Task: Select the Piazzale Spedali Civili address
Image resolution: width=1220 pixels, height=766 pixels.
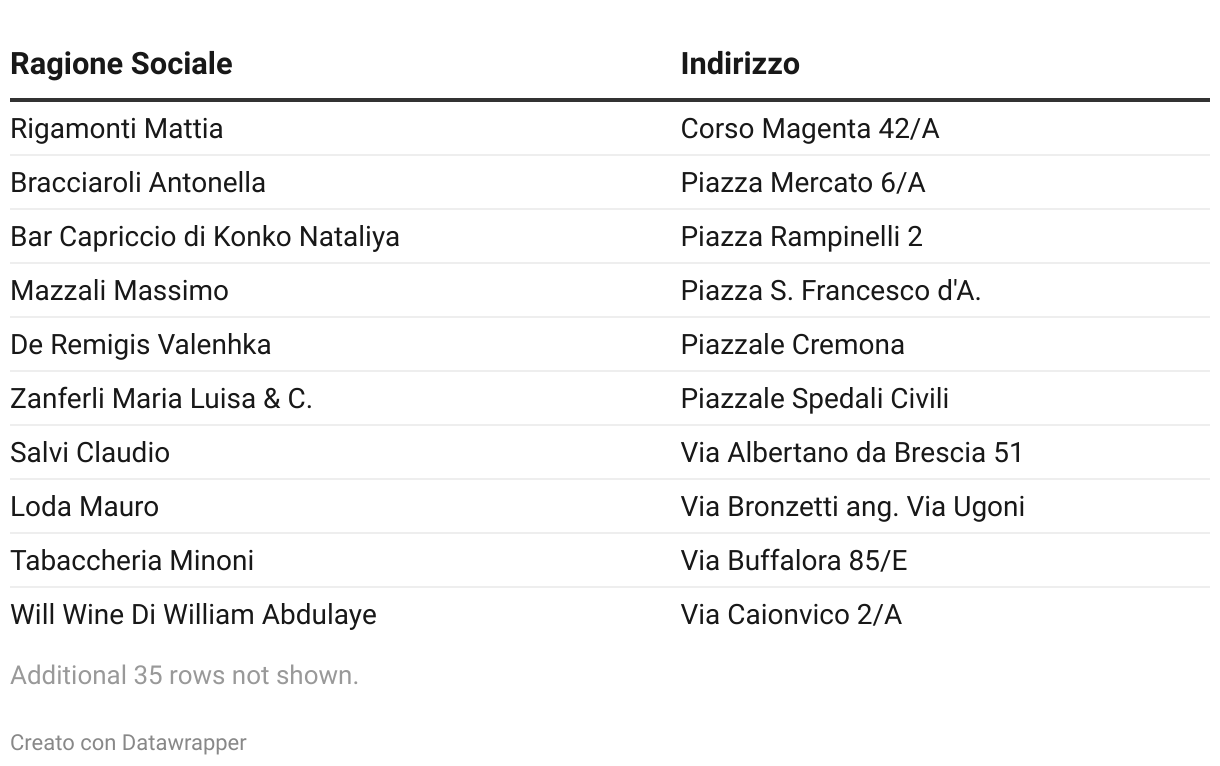Action: click(815, 398)
